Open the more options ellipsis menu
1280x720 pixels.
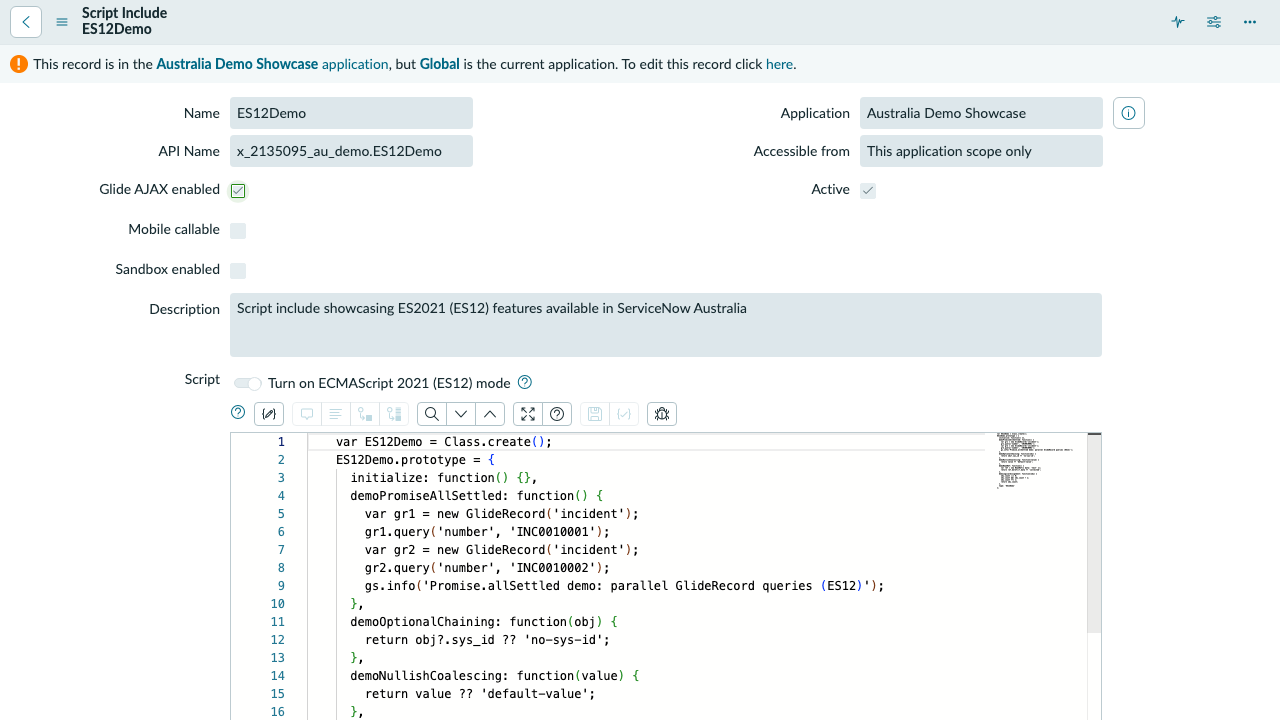1250,22
